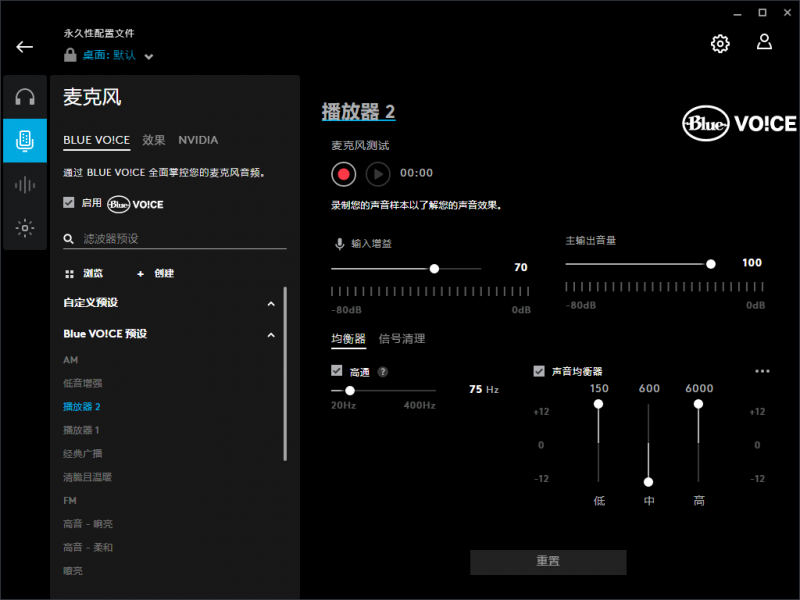Switch to the NVIDIA tab

(198, 140)
